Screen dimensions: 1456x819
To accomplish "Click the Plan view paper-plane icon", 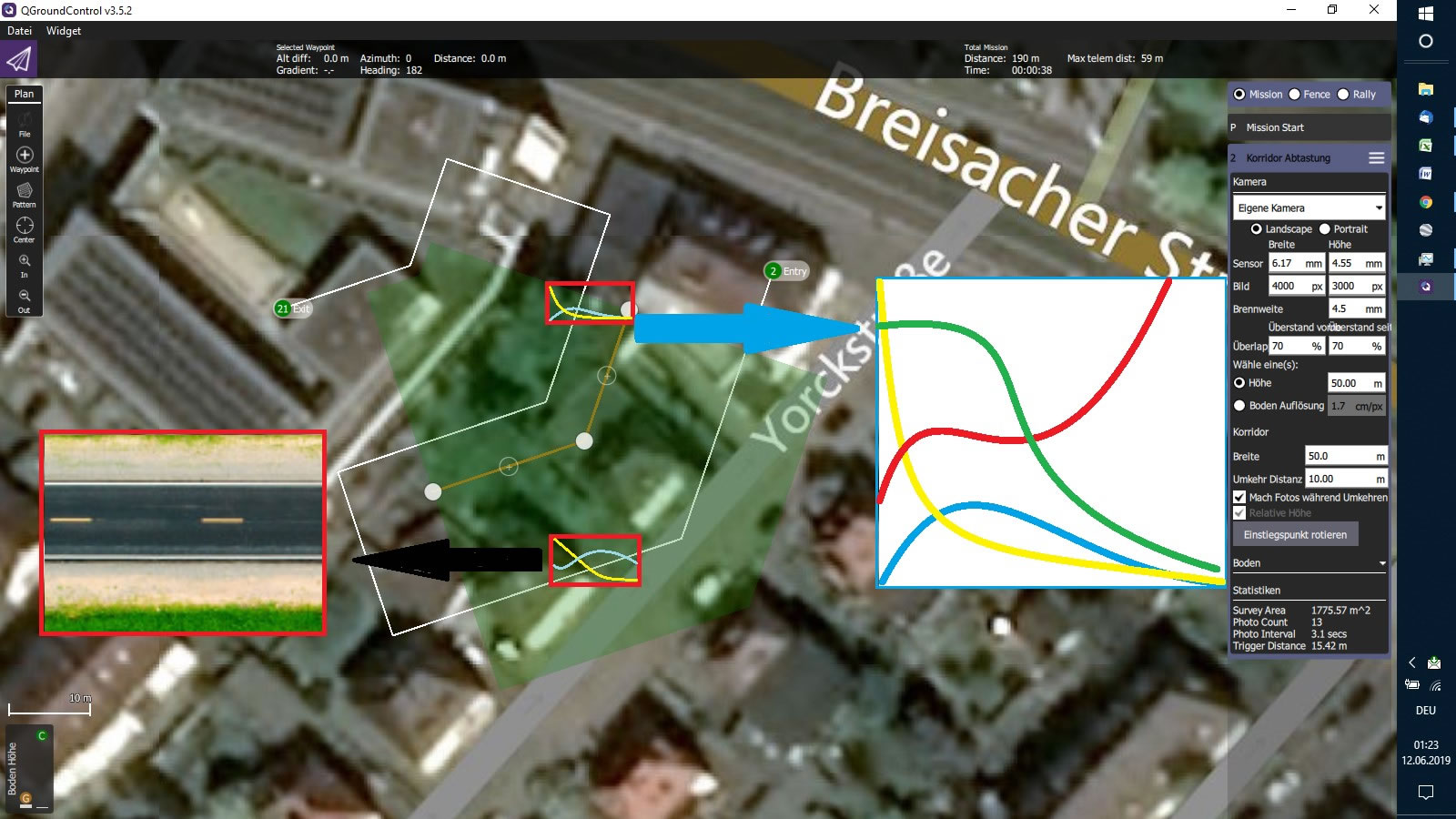I will click(18, 60).
